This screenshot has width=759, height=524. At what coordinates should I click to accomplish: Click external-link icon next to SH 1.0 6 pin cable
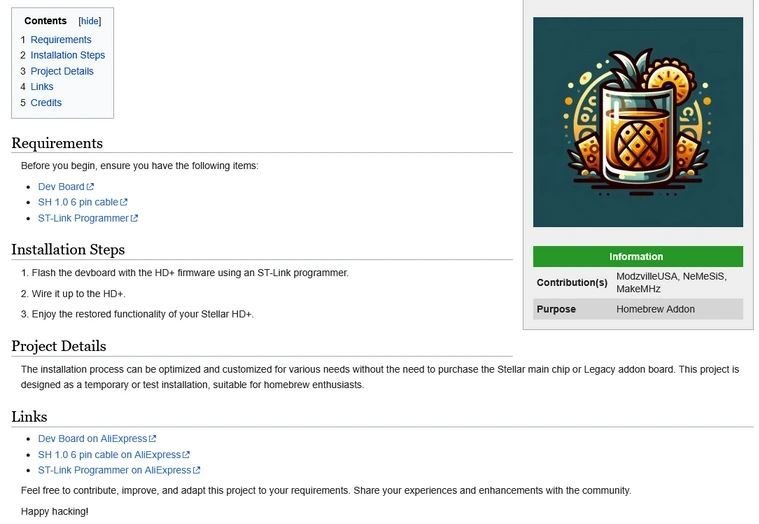[x=124, y=202]
